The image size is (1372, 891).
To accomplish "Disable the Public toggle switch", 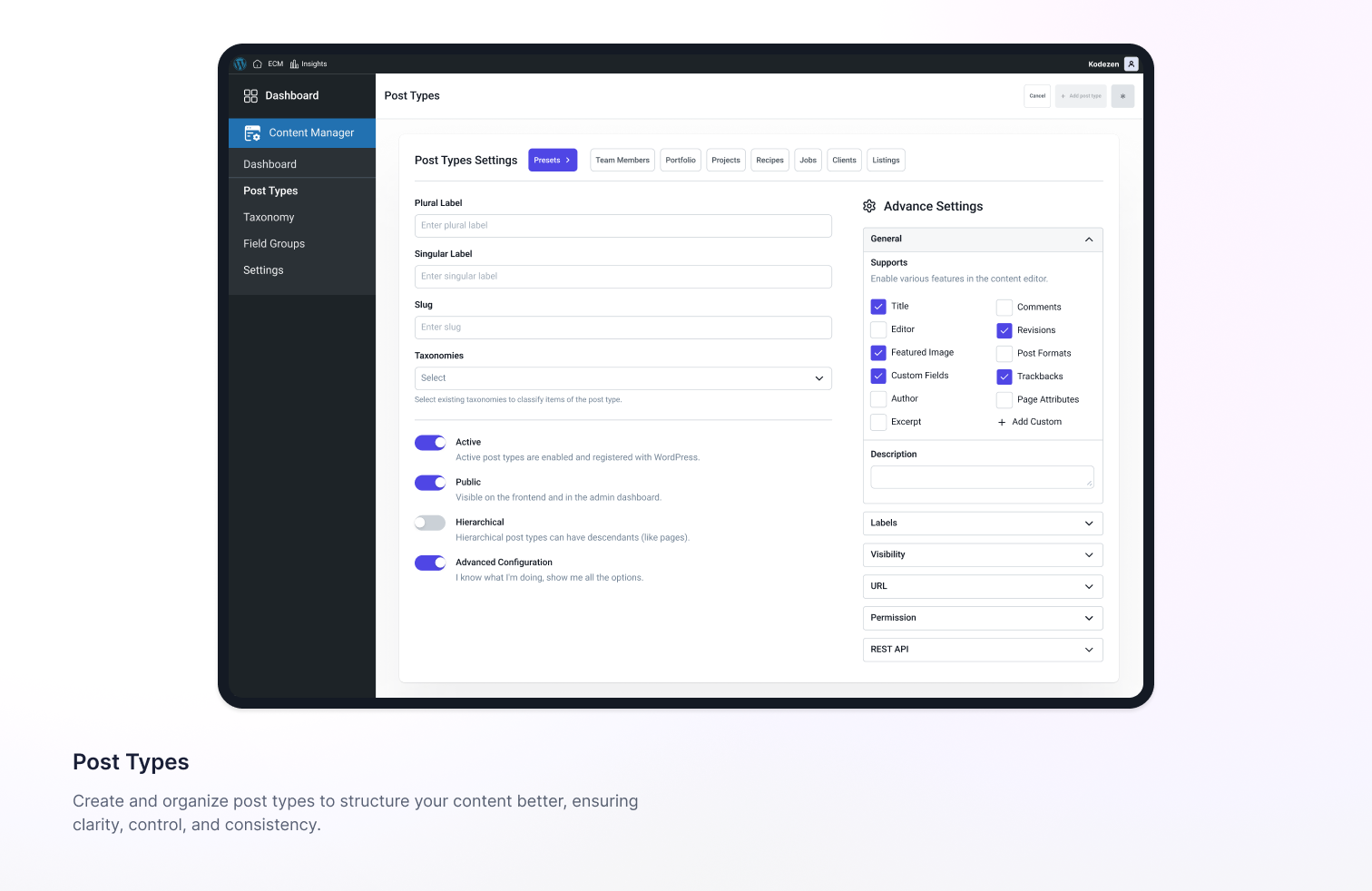I will tap(429, 482).
